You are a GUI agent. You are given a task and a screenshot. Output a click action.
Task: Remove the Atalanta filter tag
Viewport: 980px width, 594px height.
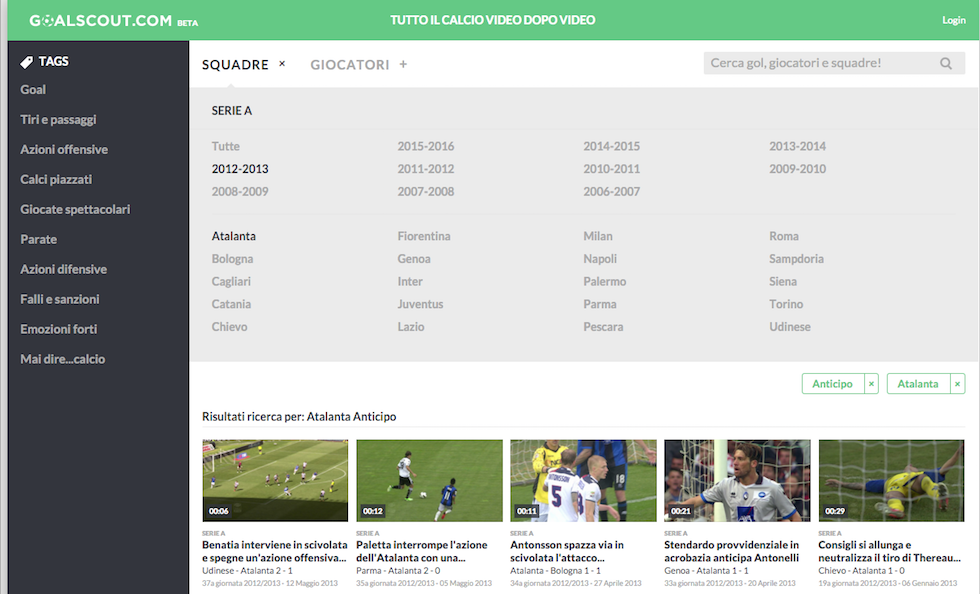[x=957, y=384]
